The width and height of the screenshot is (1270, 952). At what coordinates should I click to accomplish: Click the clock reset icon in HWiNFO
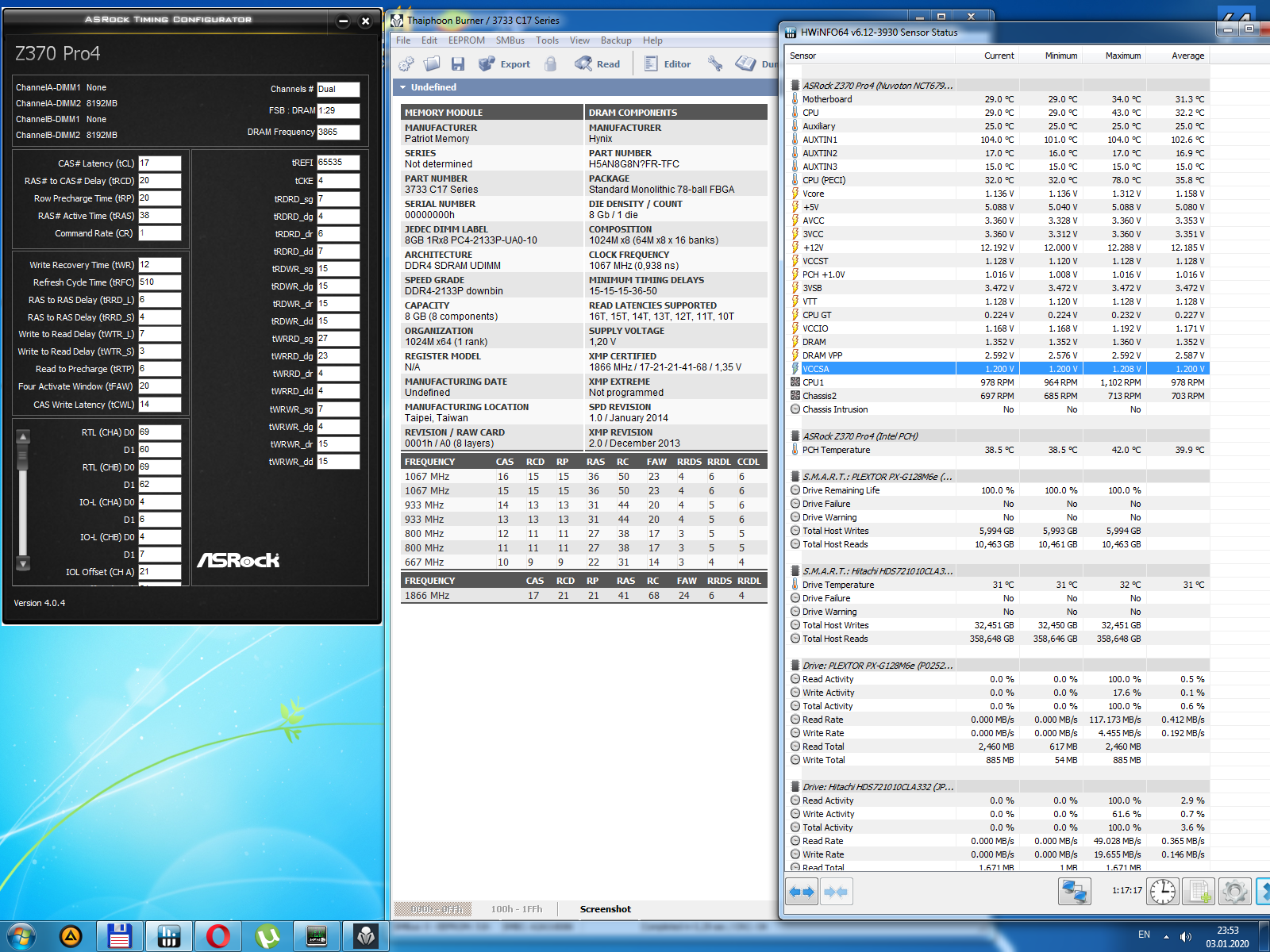pyautogui.click(x=1163, y=892)
